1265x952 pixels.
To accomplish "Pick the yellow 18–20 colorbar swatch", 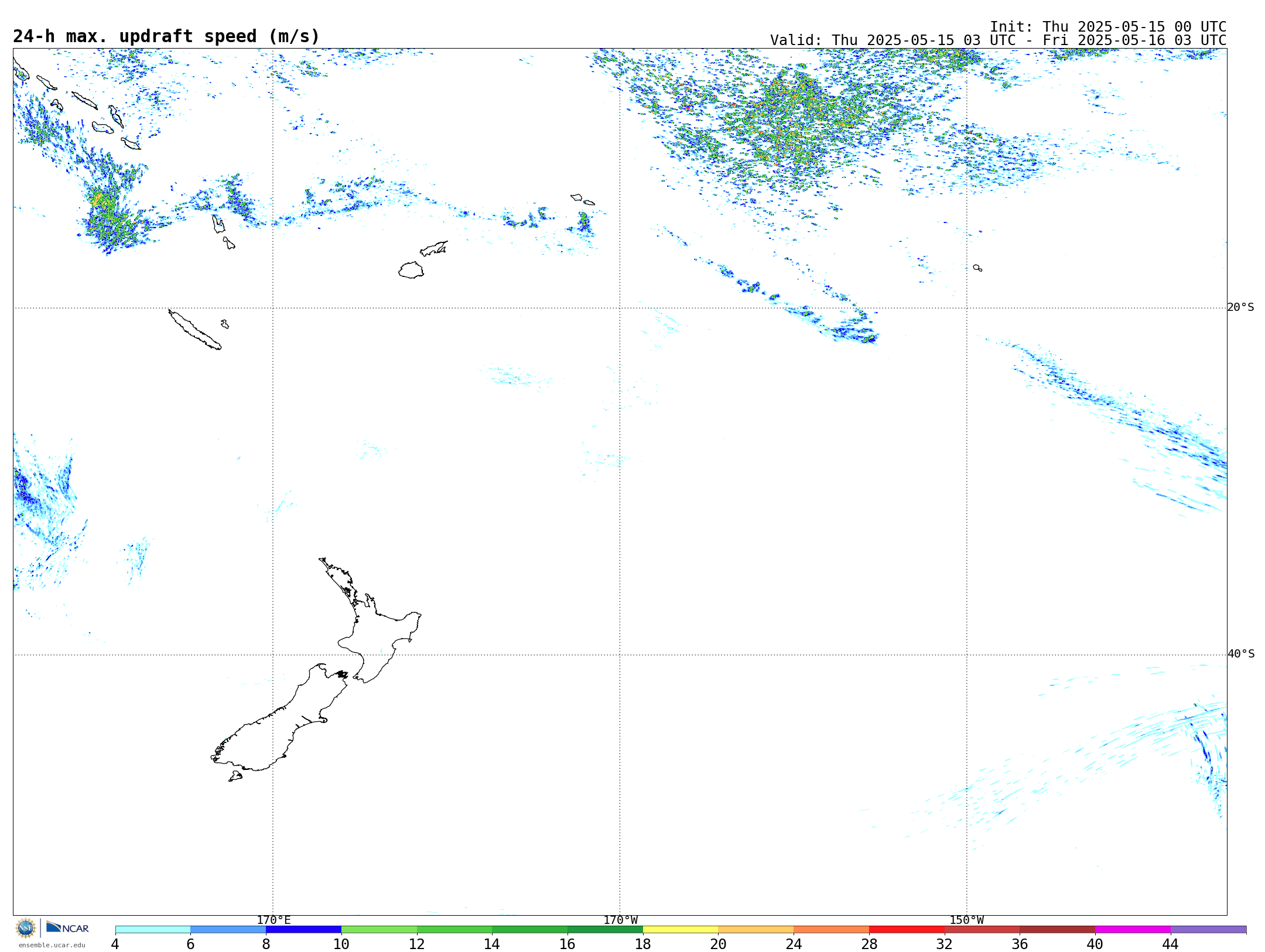I will pos(681,929).
